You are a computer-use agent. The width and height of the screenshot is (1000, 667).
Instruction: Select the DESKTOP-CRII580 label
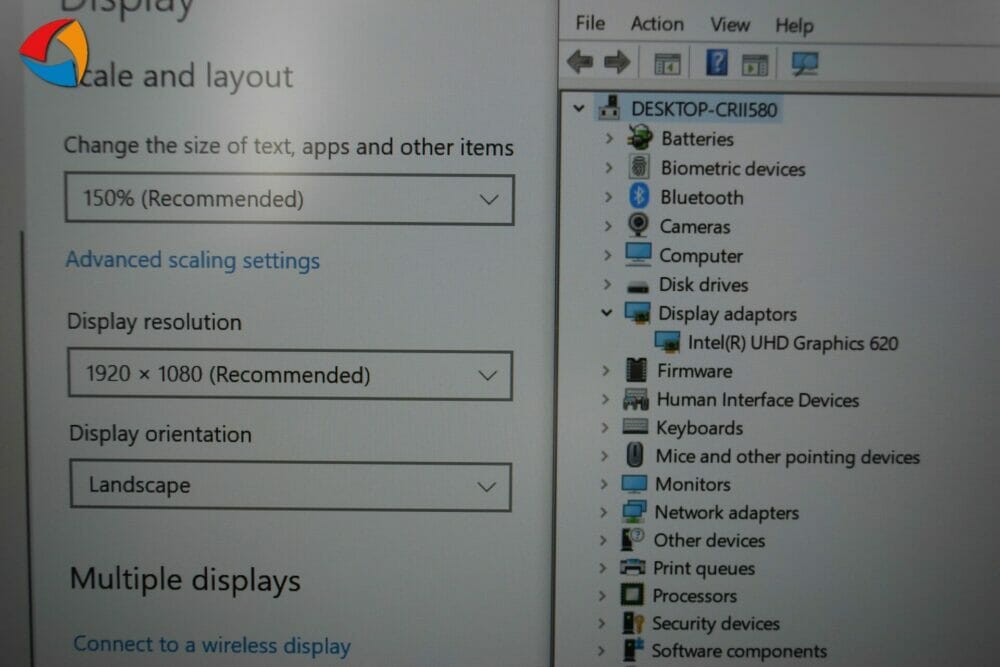(704, 109)
